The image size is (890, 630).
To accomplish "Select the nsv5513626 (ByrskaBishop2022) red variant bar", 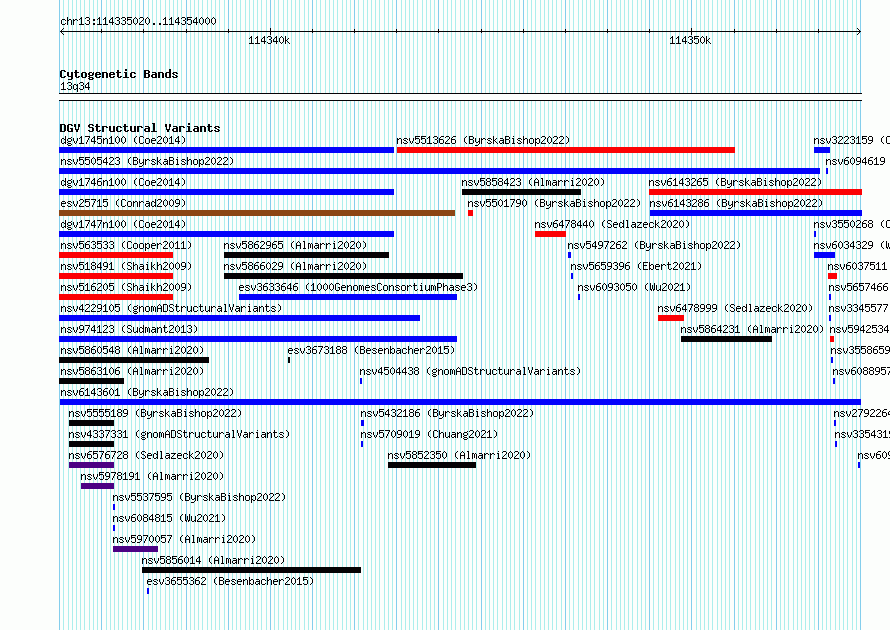I will tap(565, 150).
